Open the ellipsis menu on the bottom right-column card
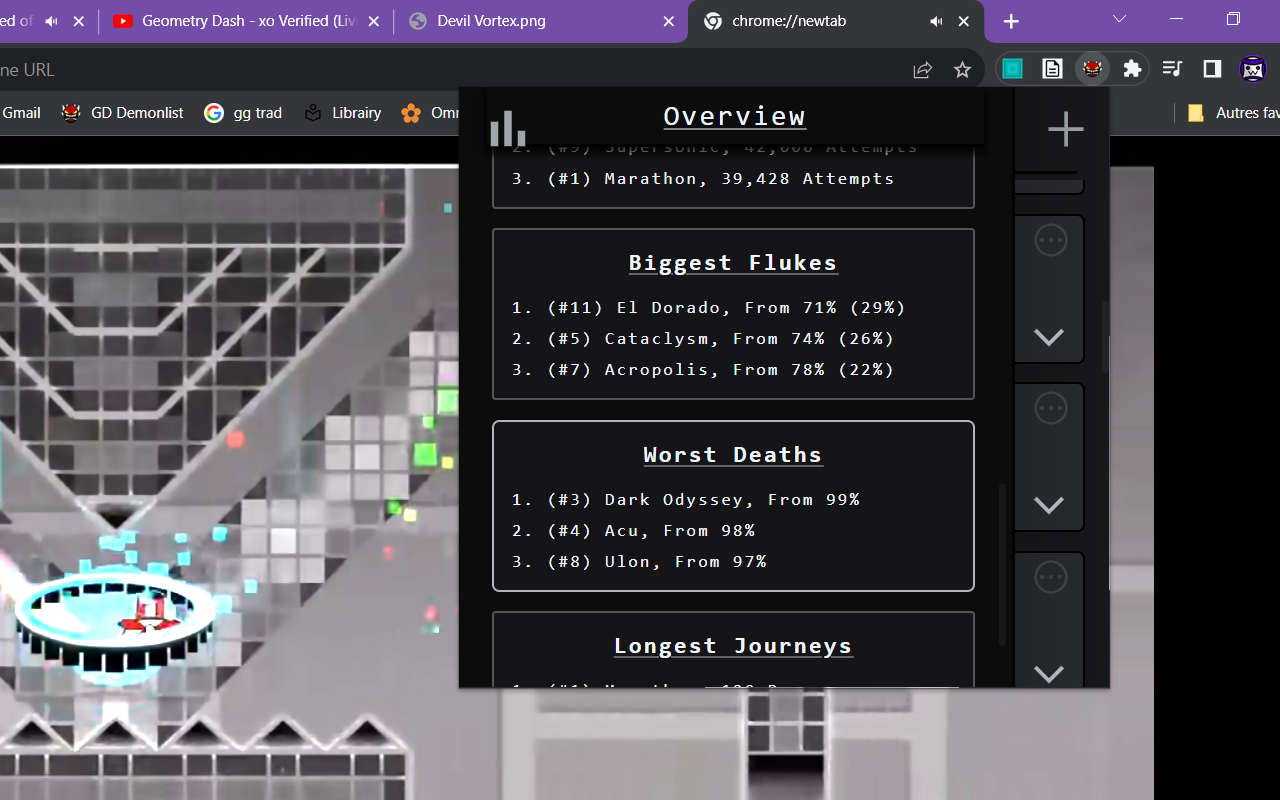Image resolution: width=1280 pixels, height=800 pixels. click(1051, 577)
